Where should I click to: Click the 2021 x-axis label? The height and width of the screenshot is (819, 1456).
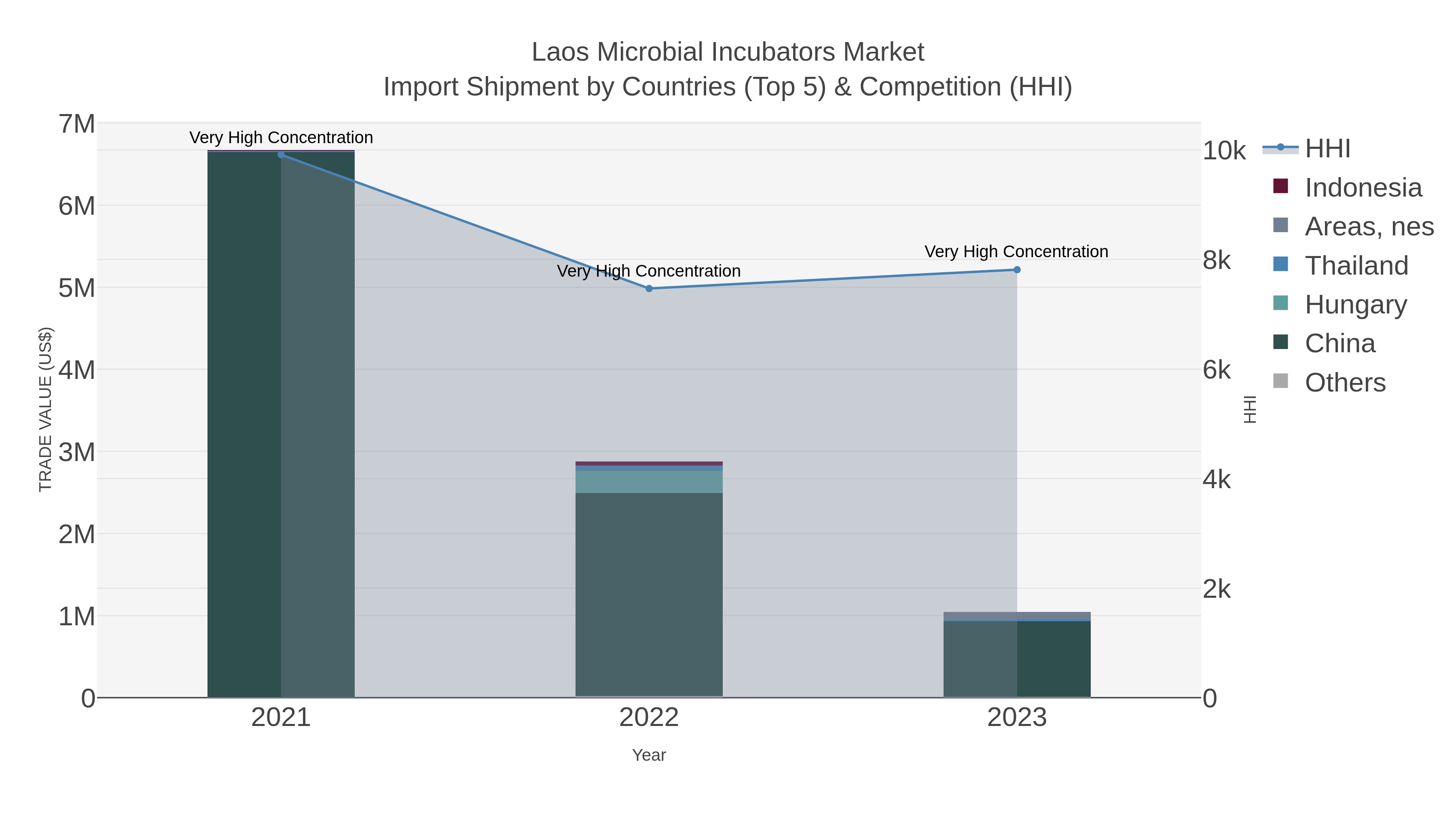point(281,717)
